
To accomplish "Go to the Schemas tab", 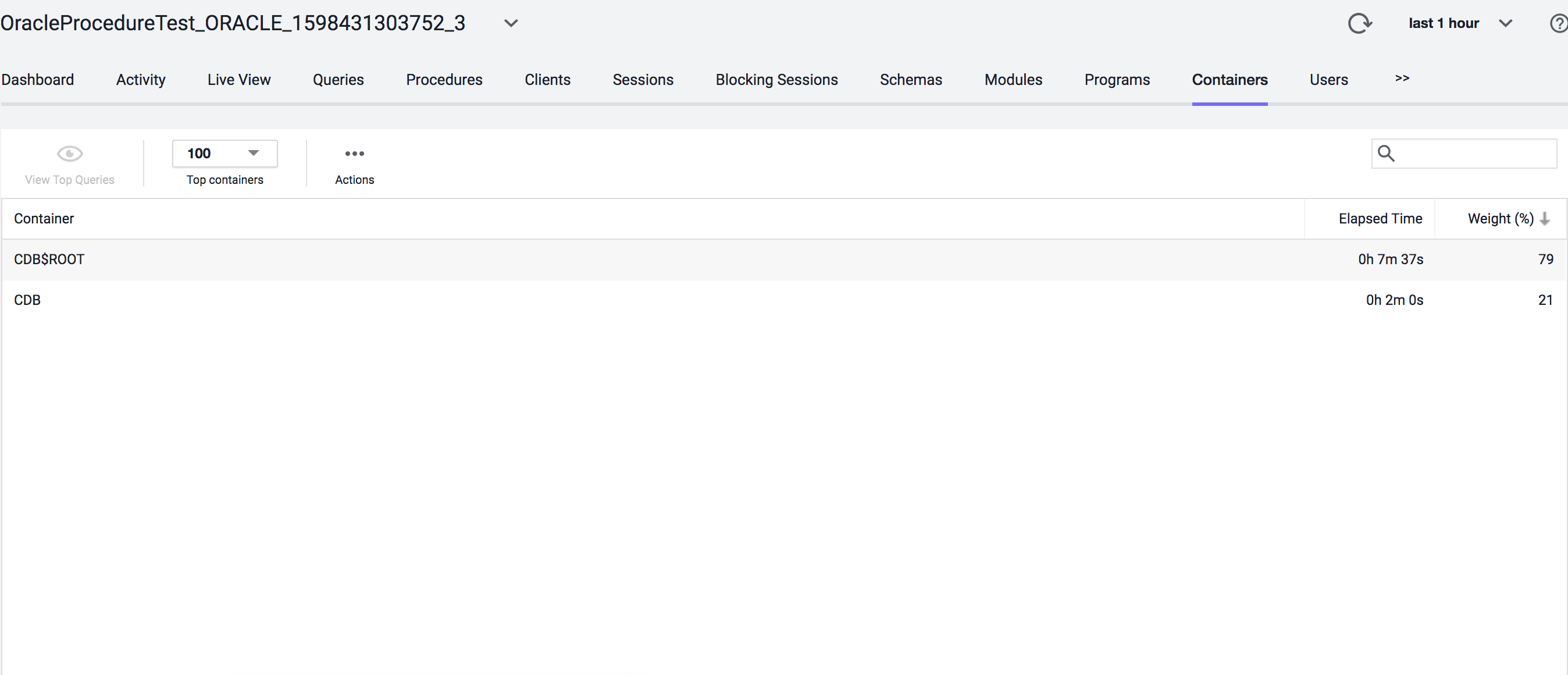I will pyautogui.click(x=911, y=80).
